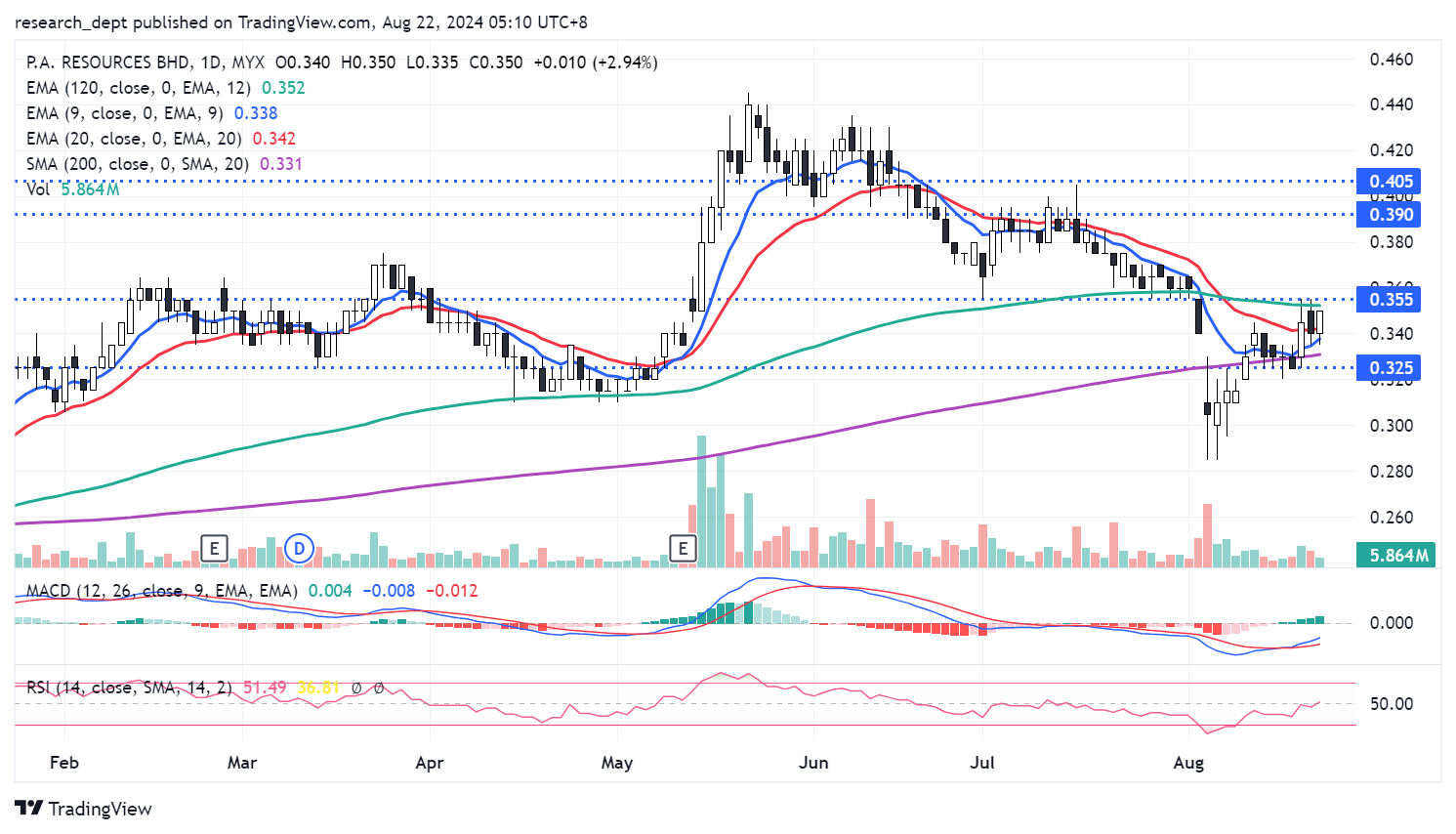This screenshot has width=1456, height=834.
Task: Click the earnings E marker in mid-May
Action: click(x=683, y=549)
